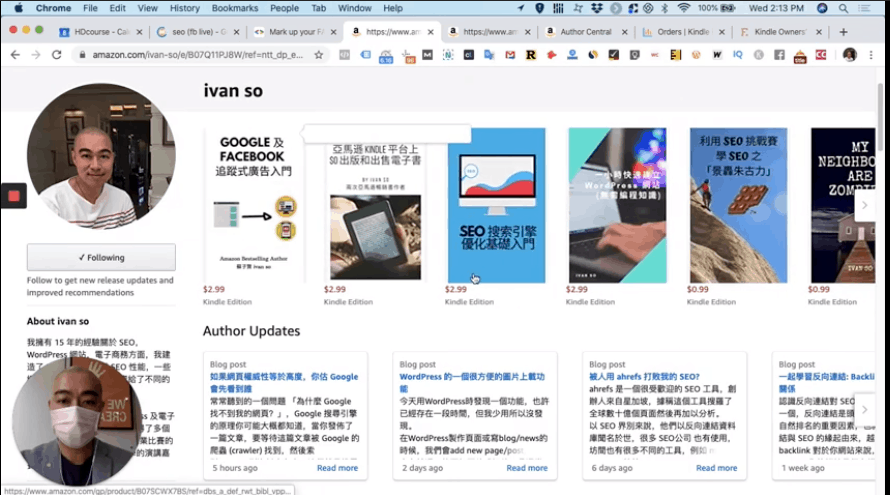Show next author updates with arrow
Viewport: 890px width, 495px height.
[864, 409]
